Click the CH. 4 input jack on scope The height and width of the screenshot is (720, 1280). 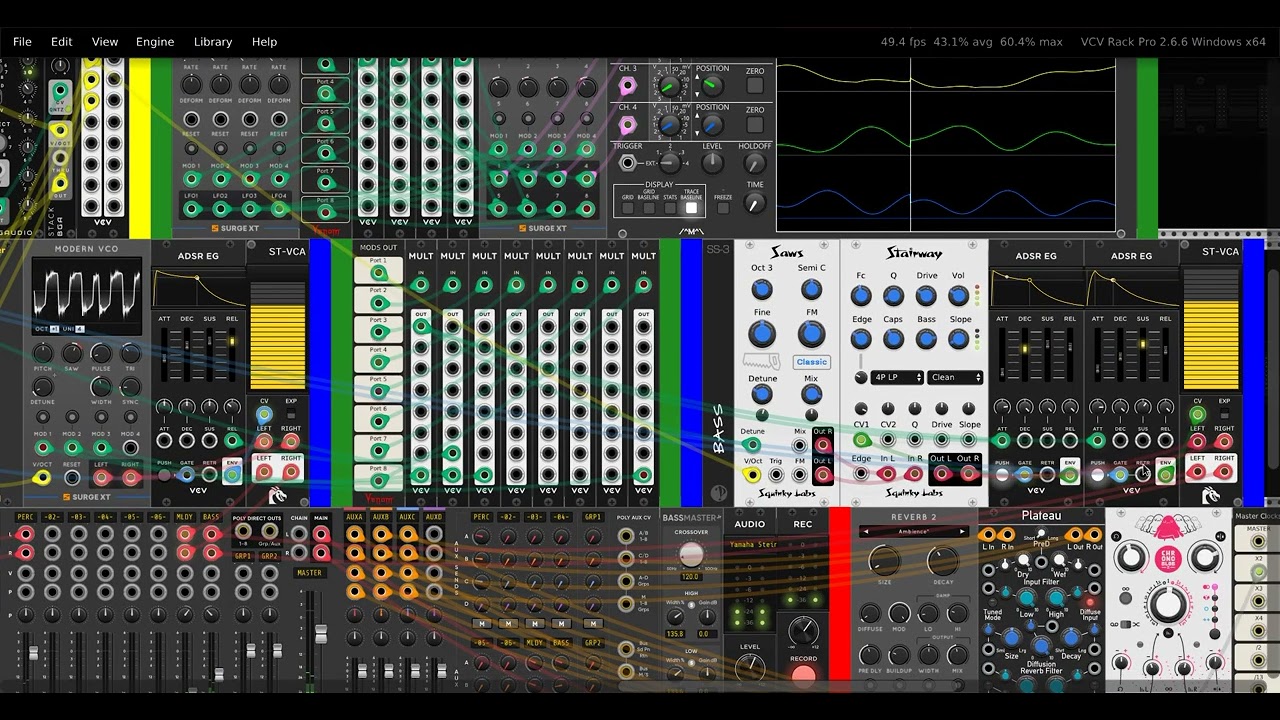click(x=628, y=125)
